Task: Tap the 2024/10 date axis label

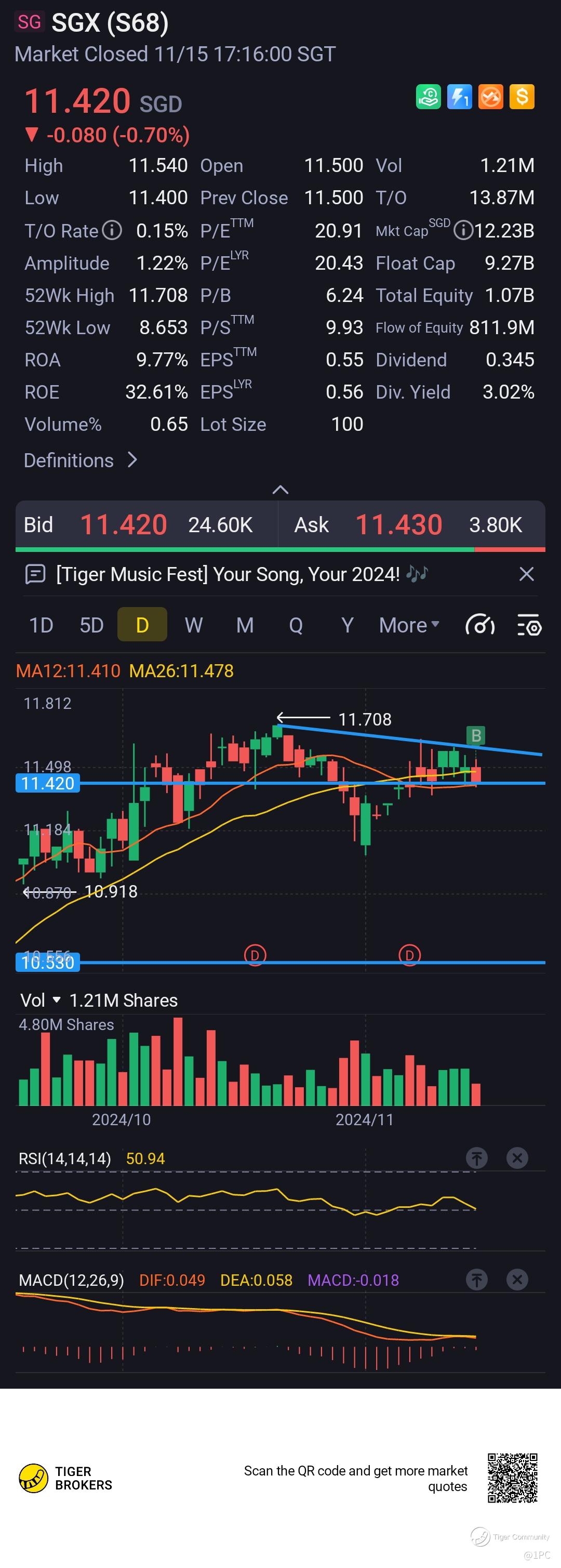Action: [x=121, y=1119]
